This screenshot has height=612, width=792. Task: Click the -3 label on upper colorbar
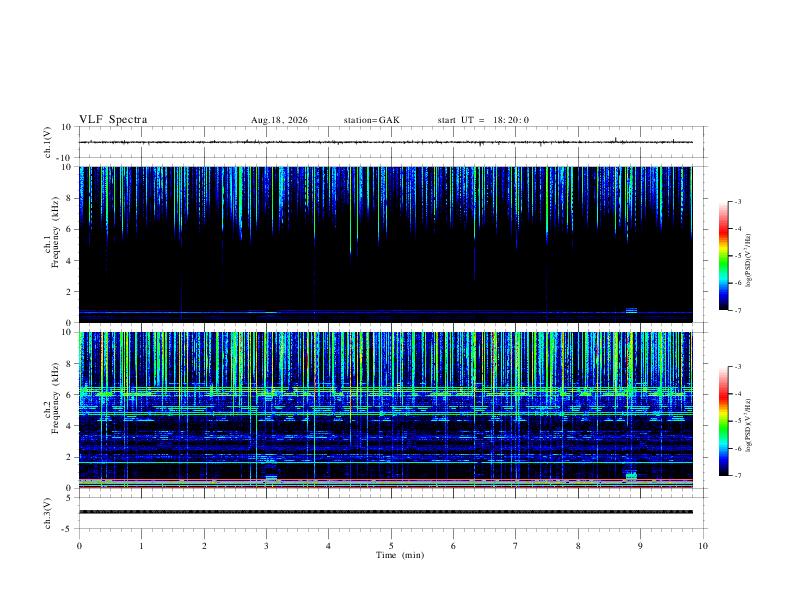coord(738,201)
